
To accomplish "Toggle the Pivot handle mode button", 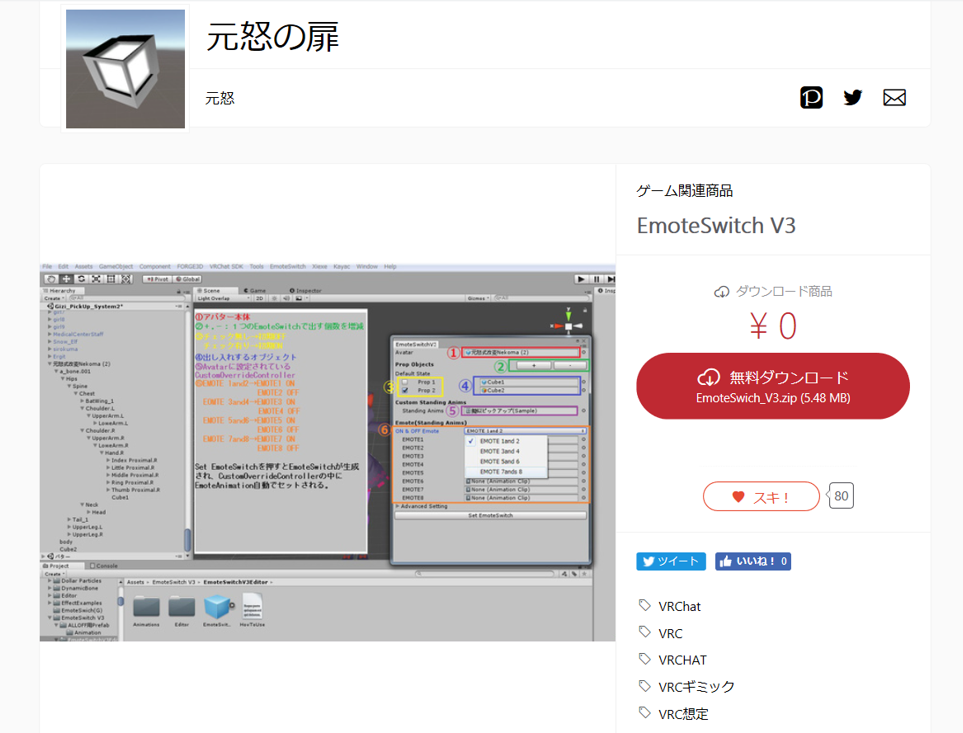I will (x=155, y=279).
